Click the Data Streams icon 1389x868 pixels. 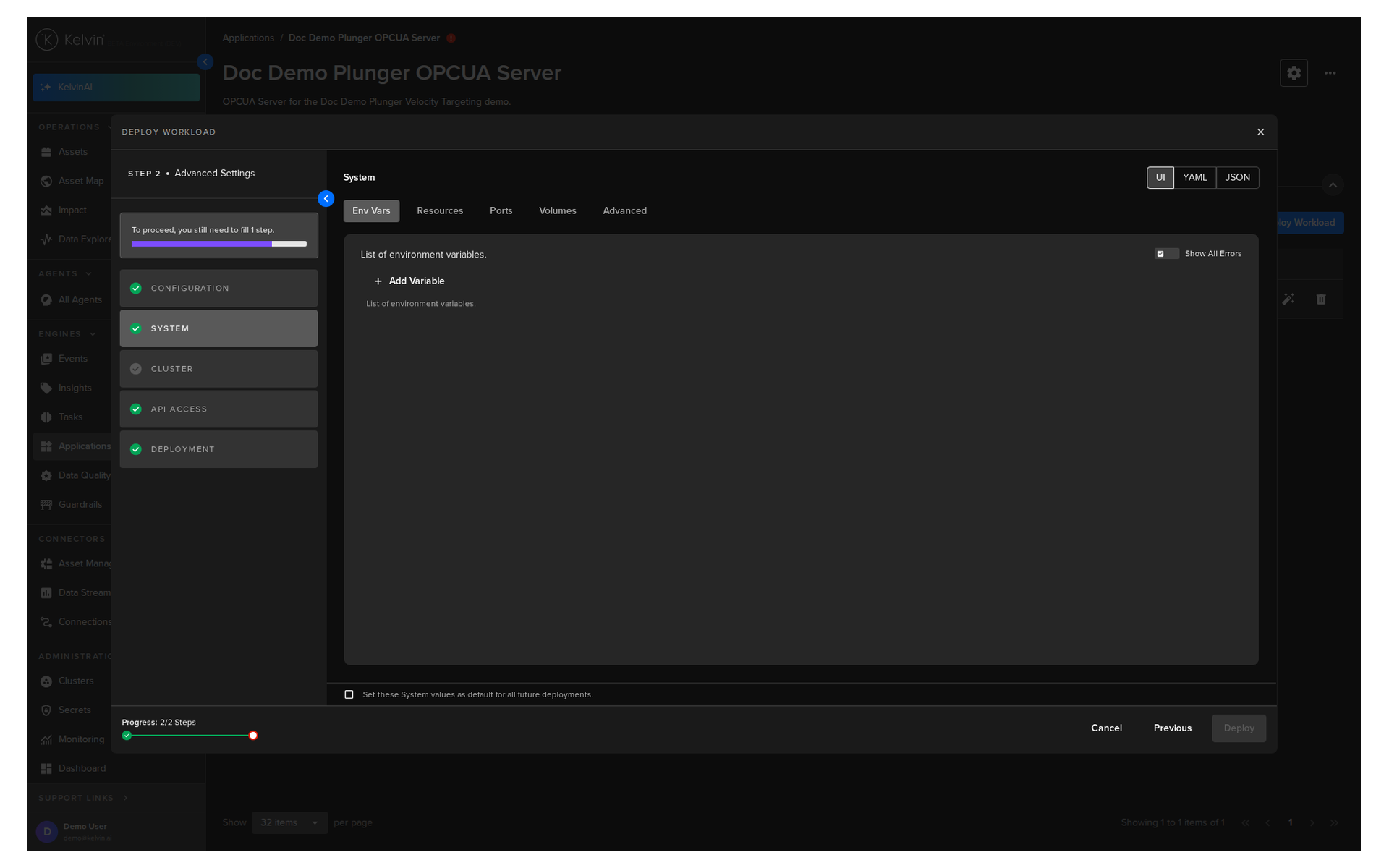point(46,593)
